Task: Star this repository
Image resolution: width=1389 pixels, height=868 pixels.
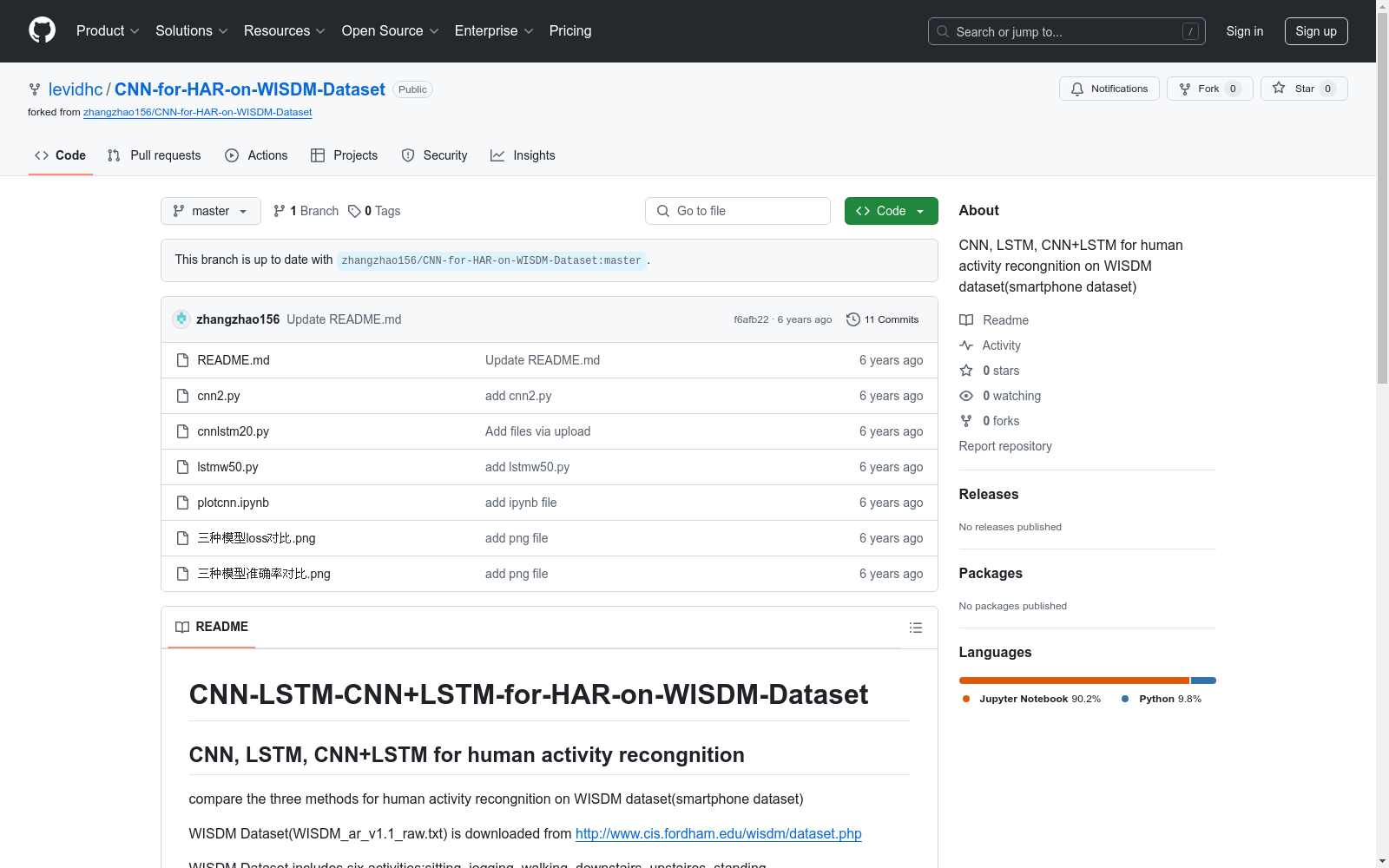Action: (1304, 89)
